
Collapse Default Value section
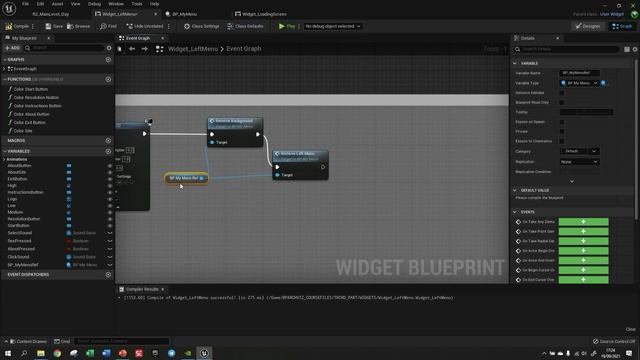click(x=515, y=190)
